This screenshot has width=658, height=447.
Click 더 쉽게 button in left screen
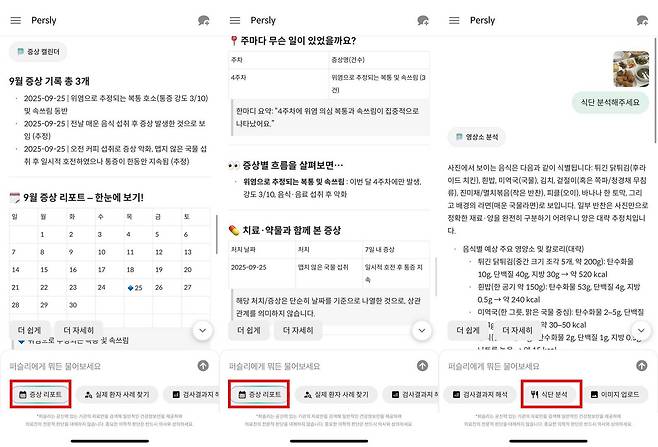point(29,330)
